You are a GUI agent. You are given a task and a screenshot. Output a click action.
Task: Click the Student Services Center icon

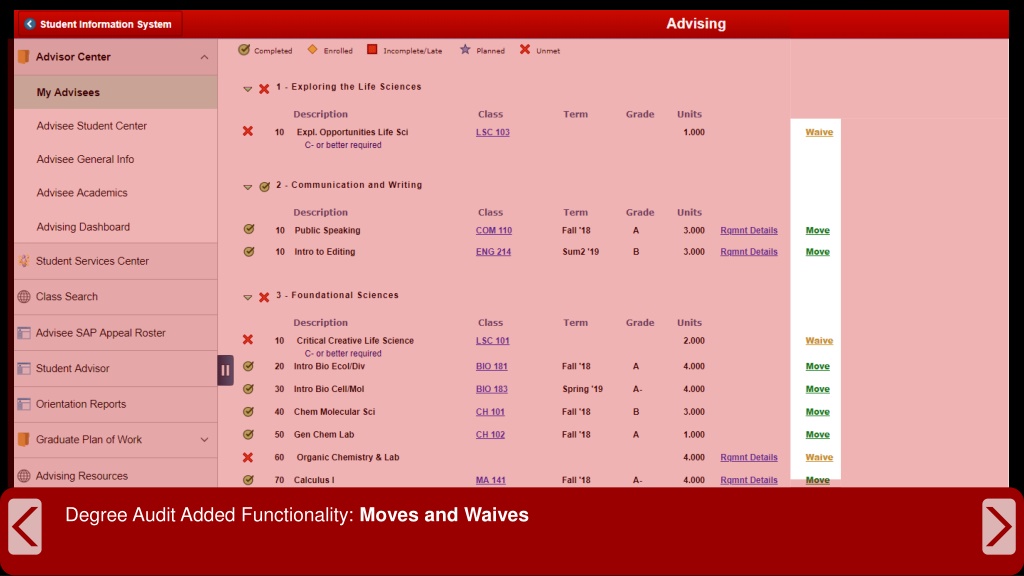click(x=24, y=261)
